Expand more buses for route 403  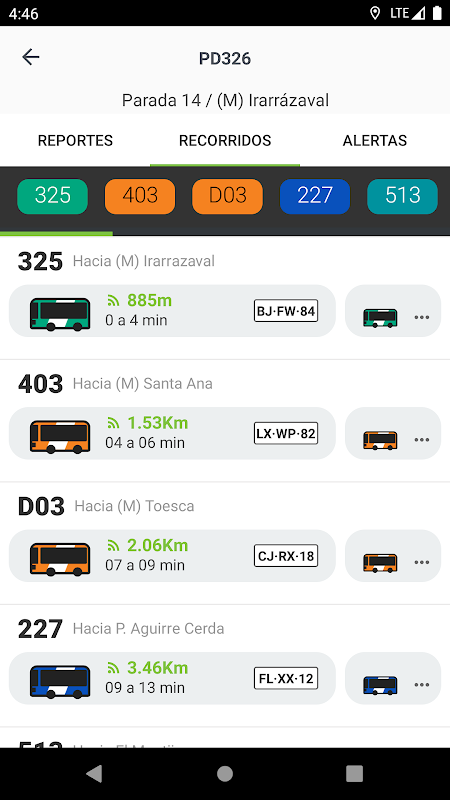(393, 433)
